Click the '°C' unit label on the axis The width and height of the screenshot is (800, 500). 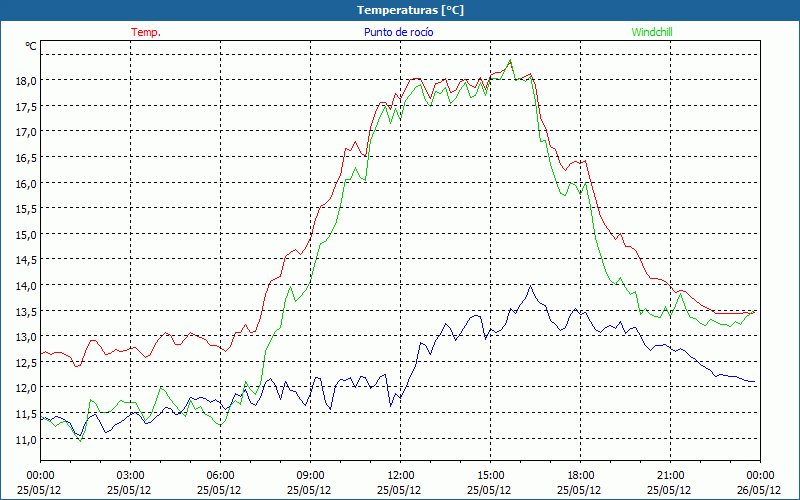click(31, 46)
